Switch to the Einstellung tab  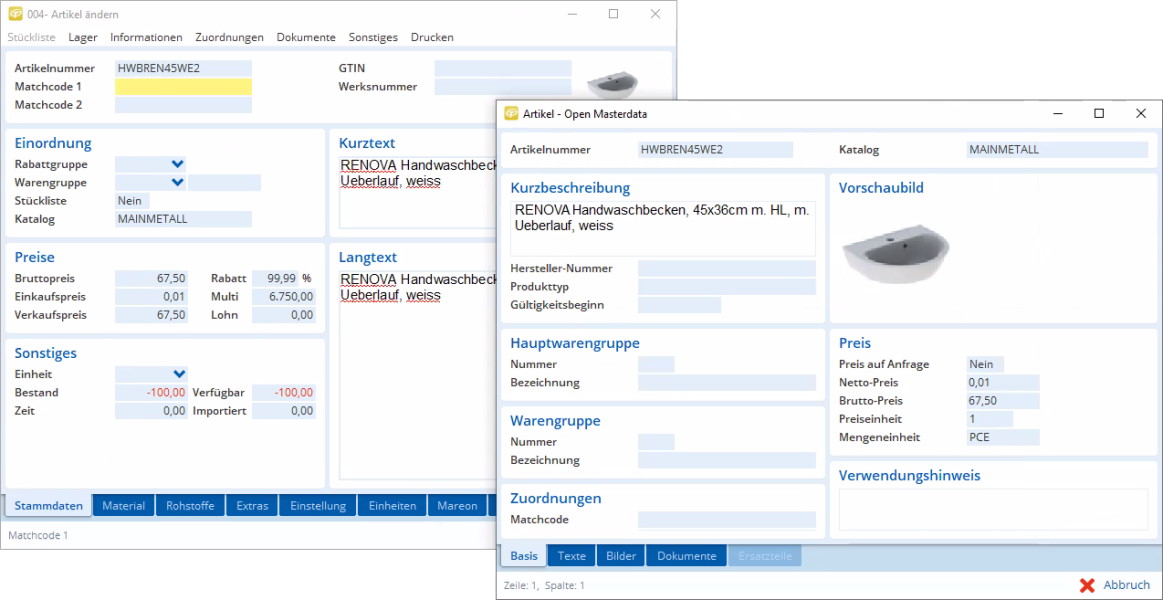tap(318, 506)
